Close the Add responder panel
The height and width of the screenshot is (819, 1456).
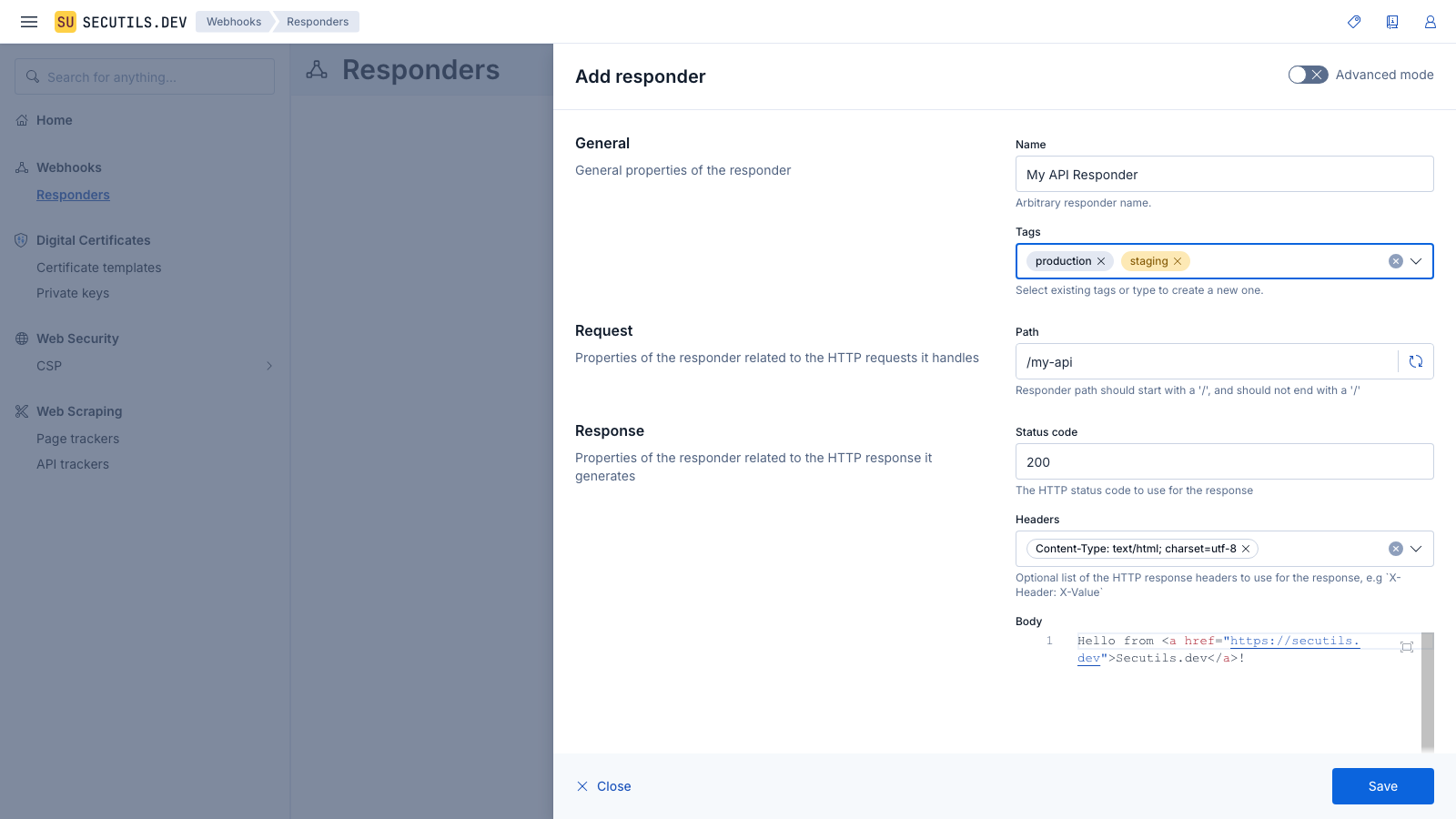[604, 786]
